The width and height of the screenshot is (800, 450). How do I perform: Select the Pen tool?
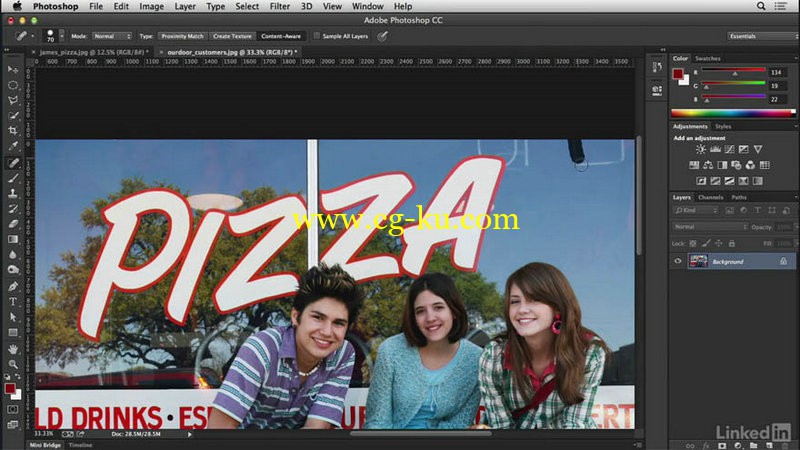tap(13, 286)
